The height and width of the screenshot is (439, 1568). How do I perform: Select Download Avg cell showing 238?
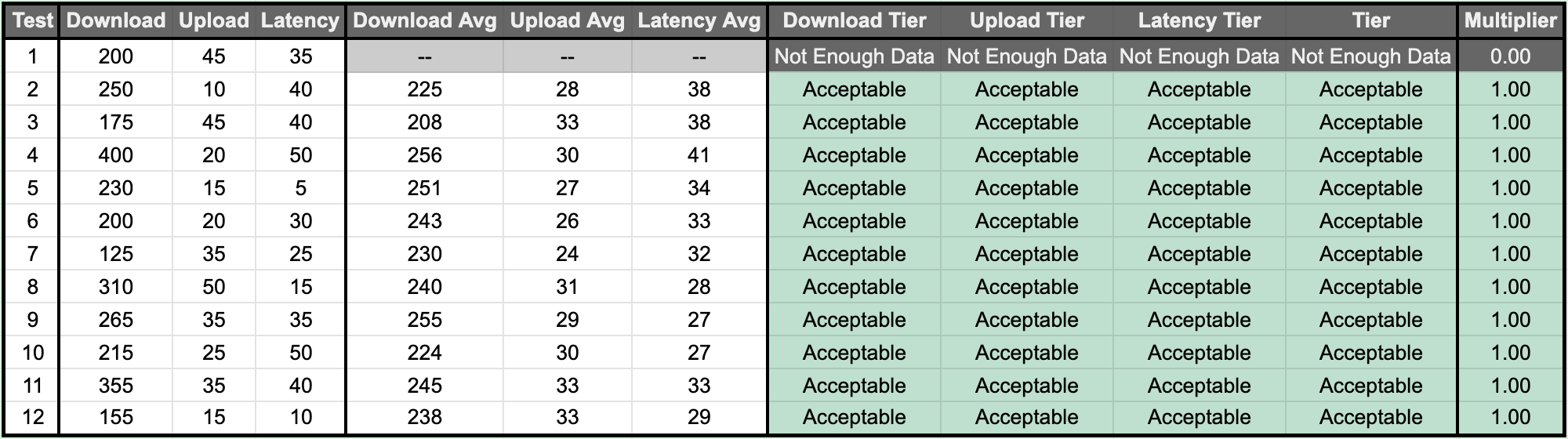424,417
